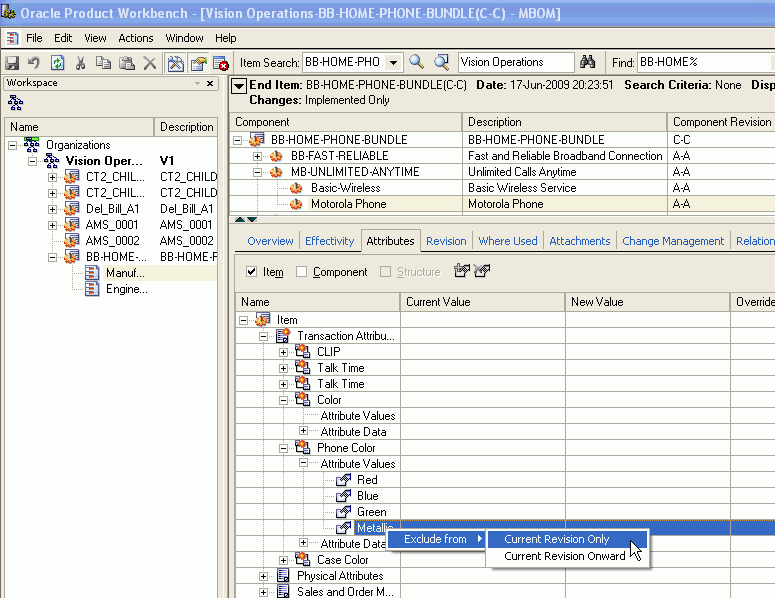This screenshot has width=775, height=598.
Task: Switch to the Effectivity tab
Action: 330,241
